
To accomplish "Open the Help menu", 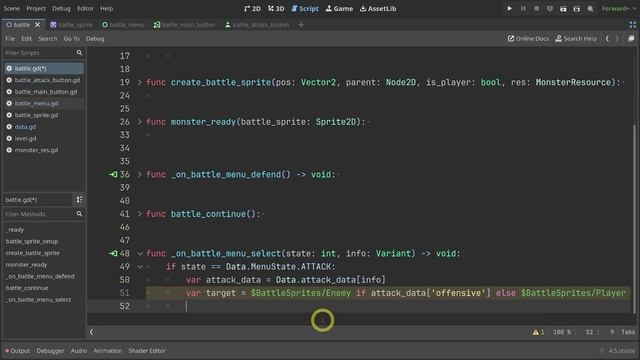I will coord(107,8).
